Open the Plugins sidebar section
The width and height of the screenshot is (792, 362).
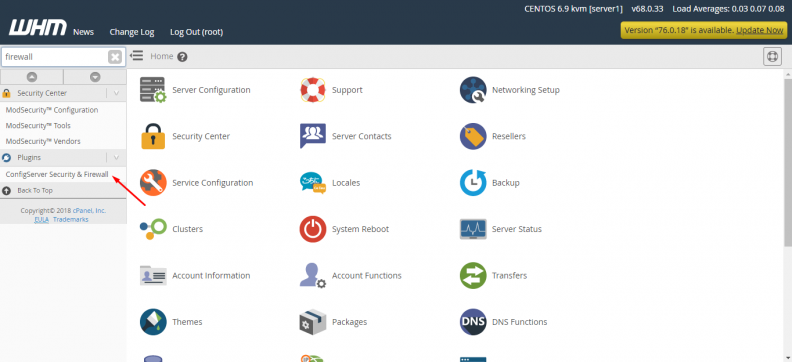point(29,158)
